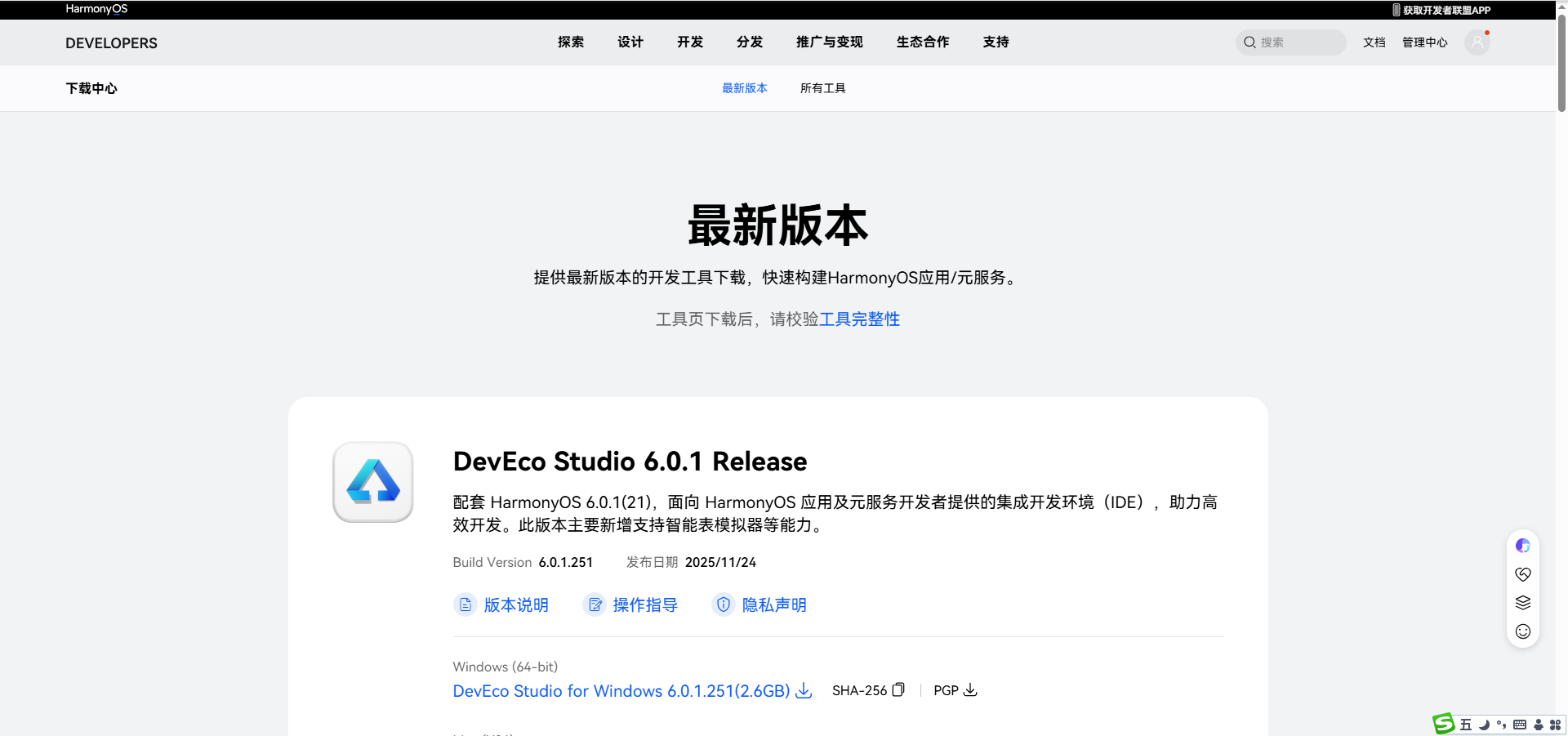Image resolution: width=1568 pixels, height=736 pixels.
Task: Open the colorful AI assistant icon in floating sidebar
Action: pyautogui.click(x=1523, y=546)
